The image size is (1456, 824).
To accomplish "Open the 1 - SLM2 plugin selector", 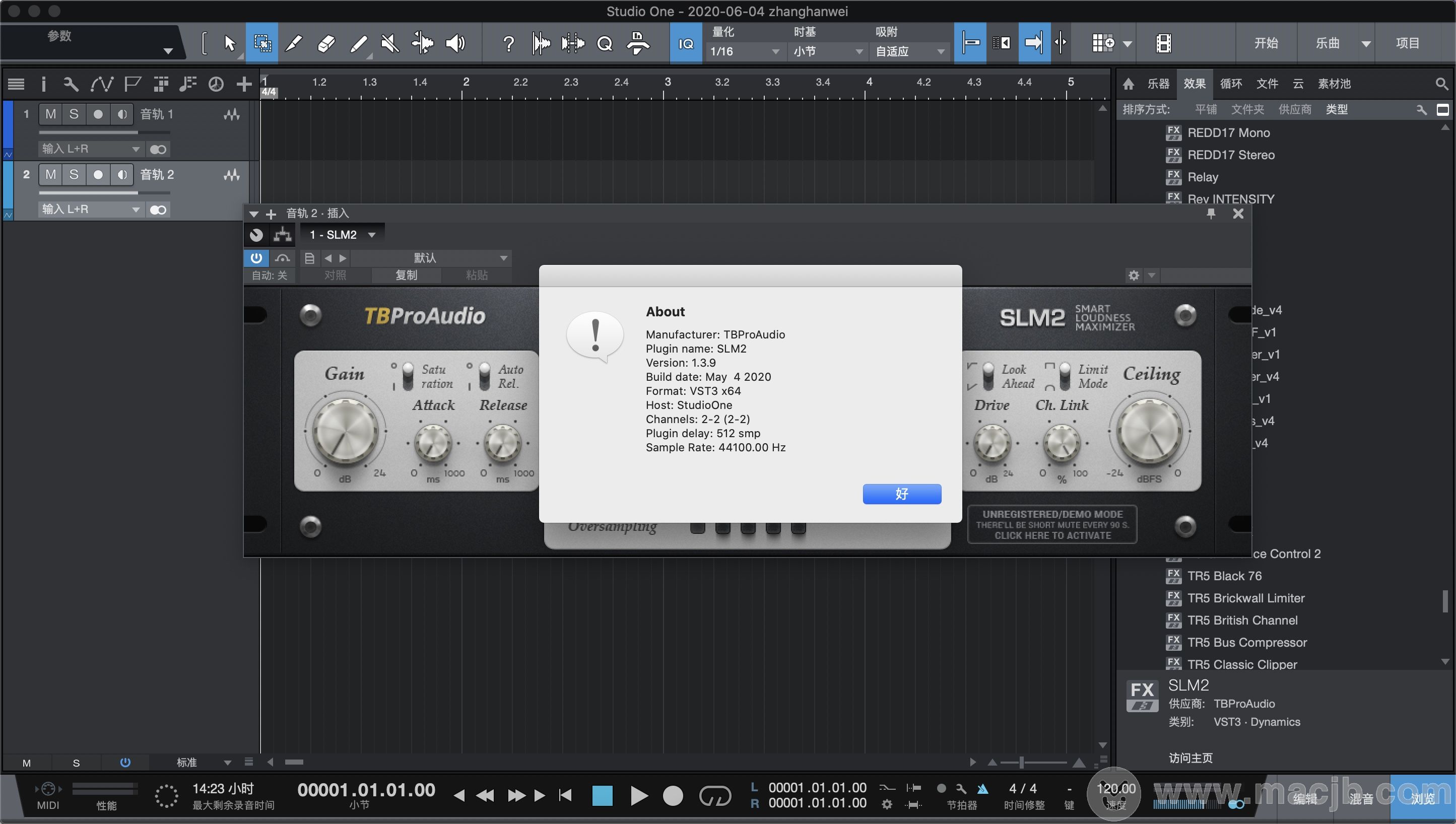I will tap(342, 234).
